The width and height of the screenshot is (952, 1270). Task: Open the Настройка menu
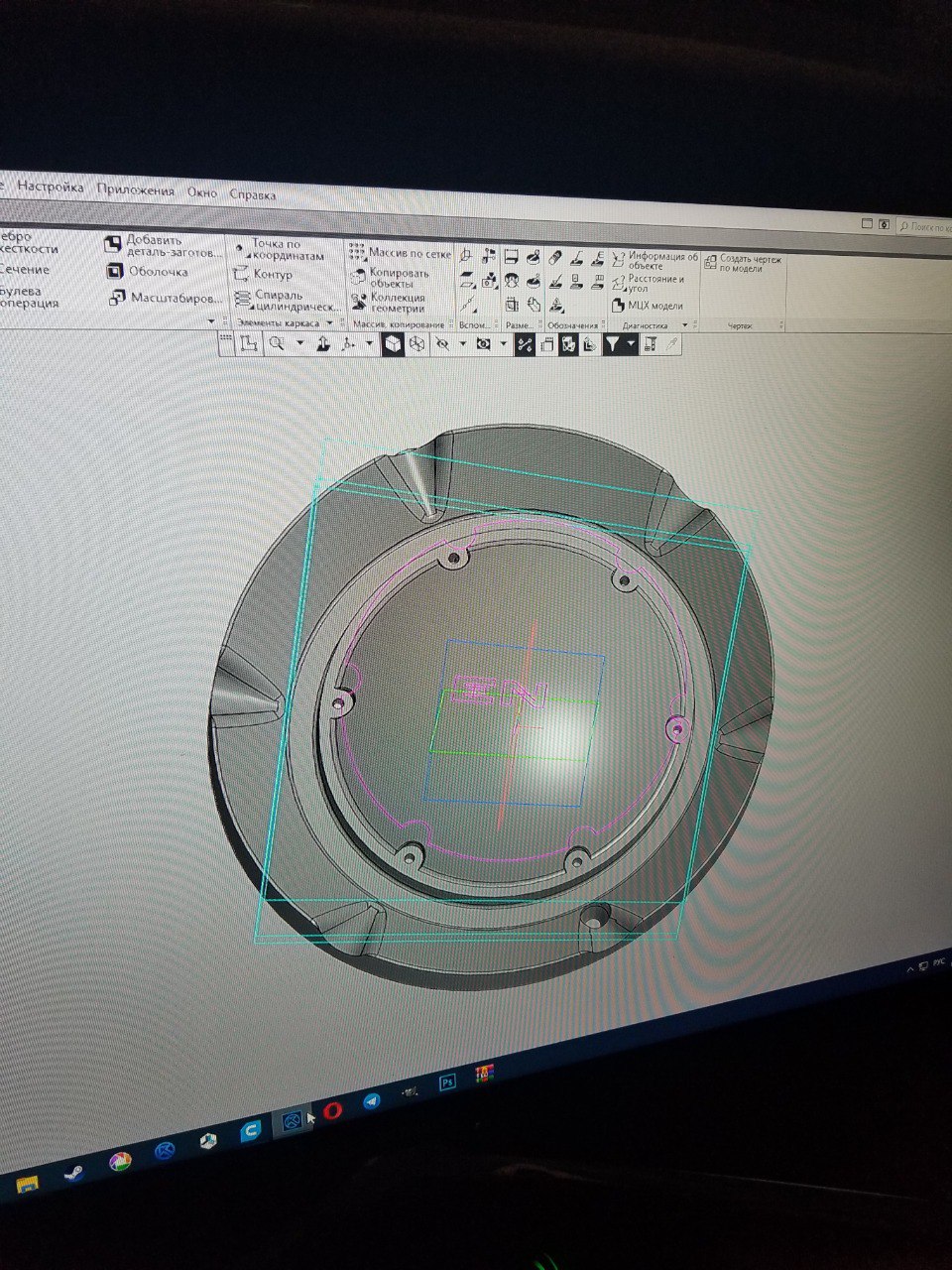[50, 187]
